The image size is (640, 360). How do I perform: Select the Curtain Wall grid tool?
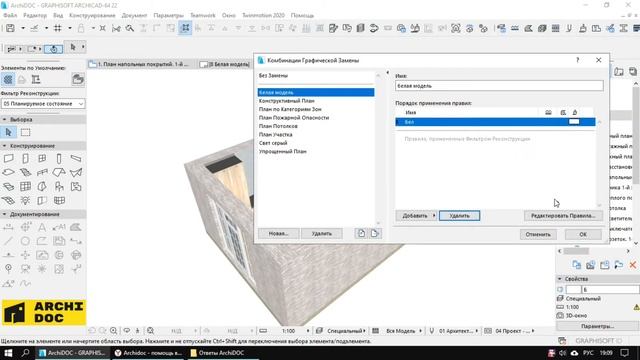25,187
